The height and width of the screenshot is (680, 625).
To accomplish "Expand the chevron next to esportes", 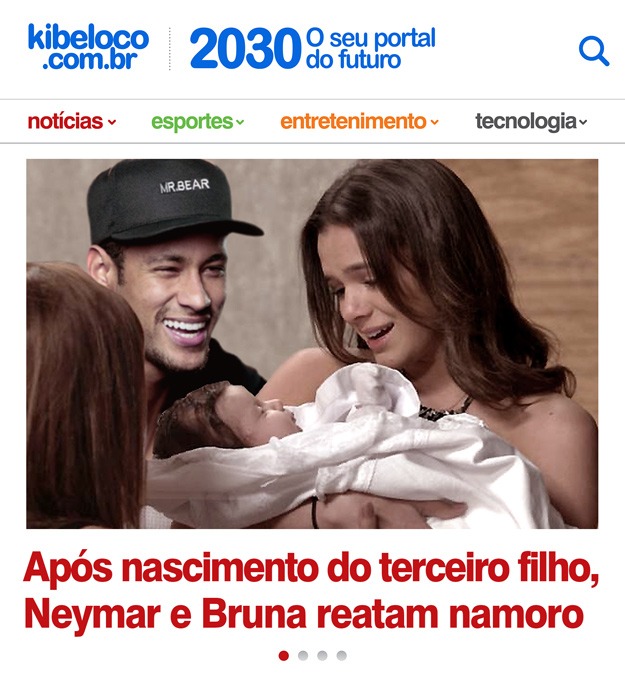I will [x=240, y=122].
